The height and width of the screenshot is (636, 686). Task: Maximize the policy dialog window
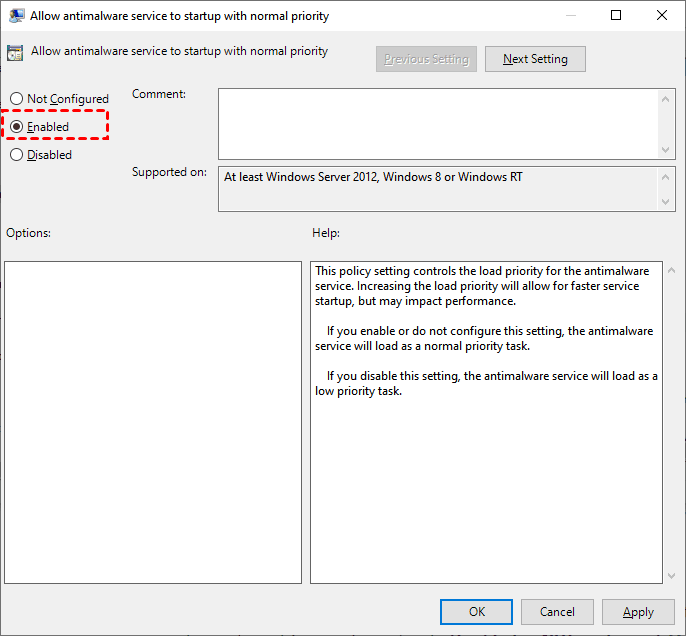click(616, 16)
